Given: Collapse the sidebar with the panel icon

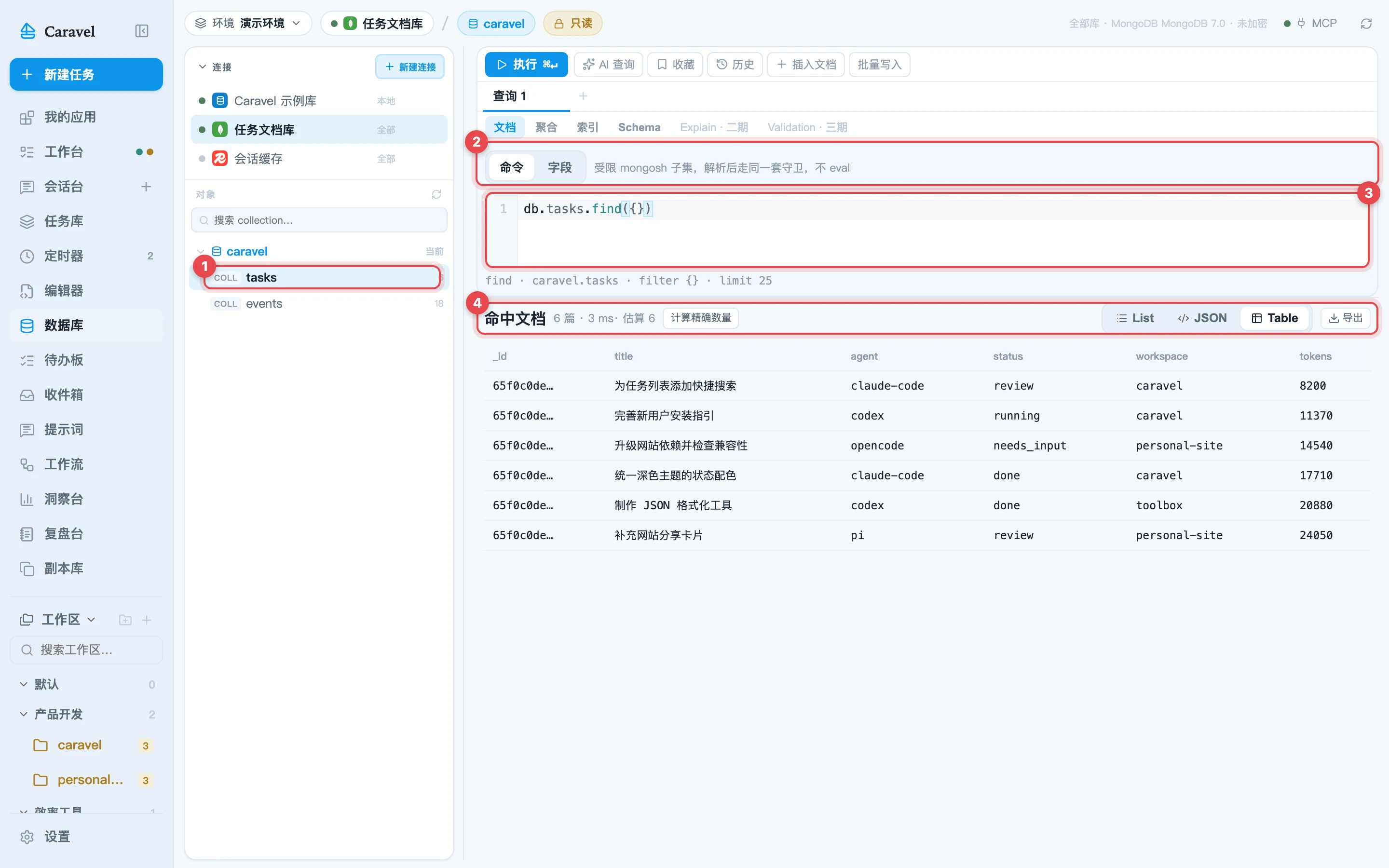Looking at the screenshot, I should [142, 31].
